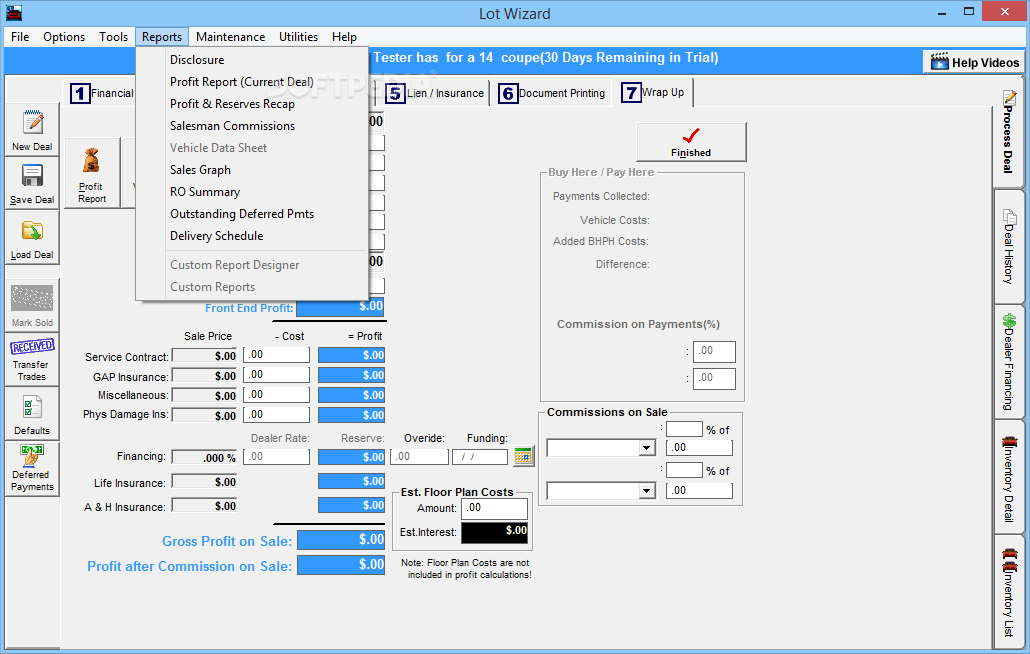Screen dimensions: 1030x654
Task: Open the Deal History side tab
Action: click(x=1008, y=246)
